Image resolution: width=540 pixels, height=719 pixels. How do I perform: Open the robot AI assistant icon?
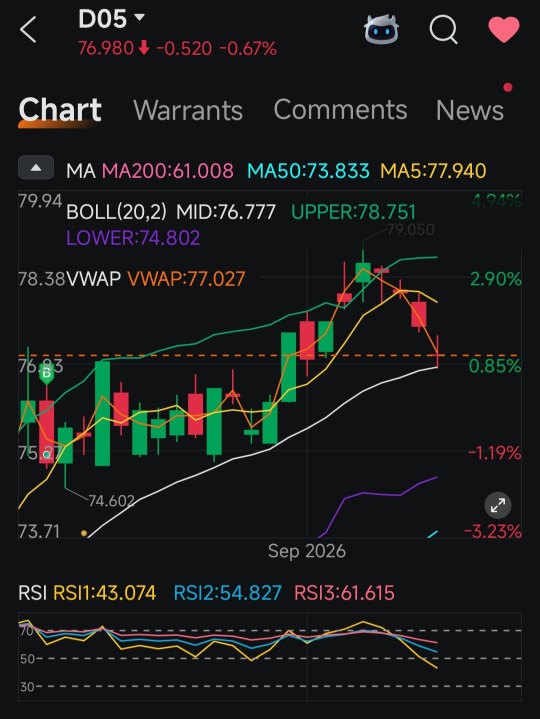pos(381,29)
